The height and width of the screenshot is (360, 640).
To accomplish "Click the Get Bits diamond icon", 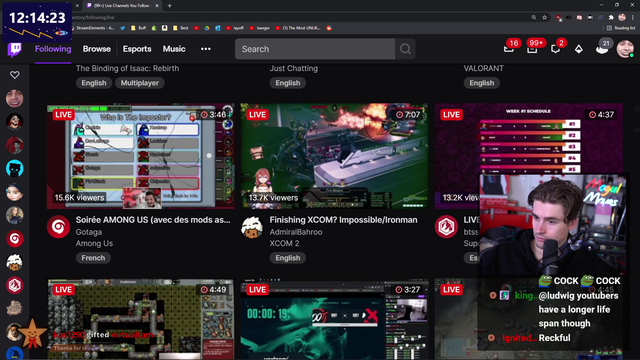I will click(579, 49).
